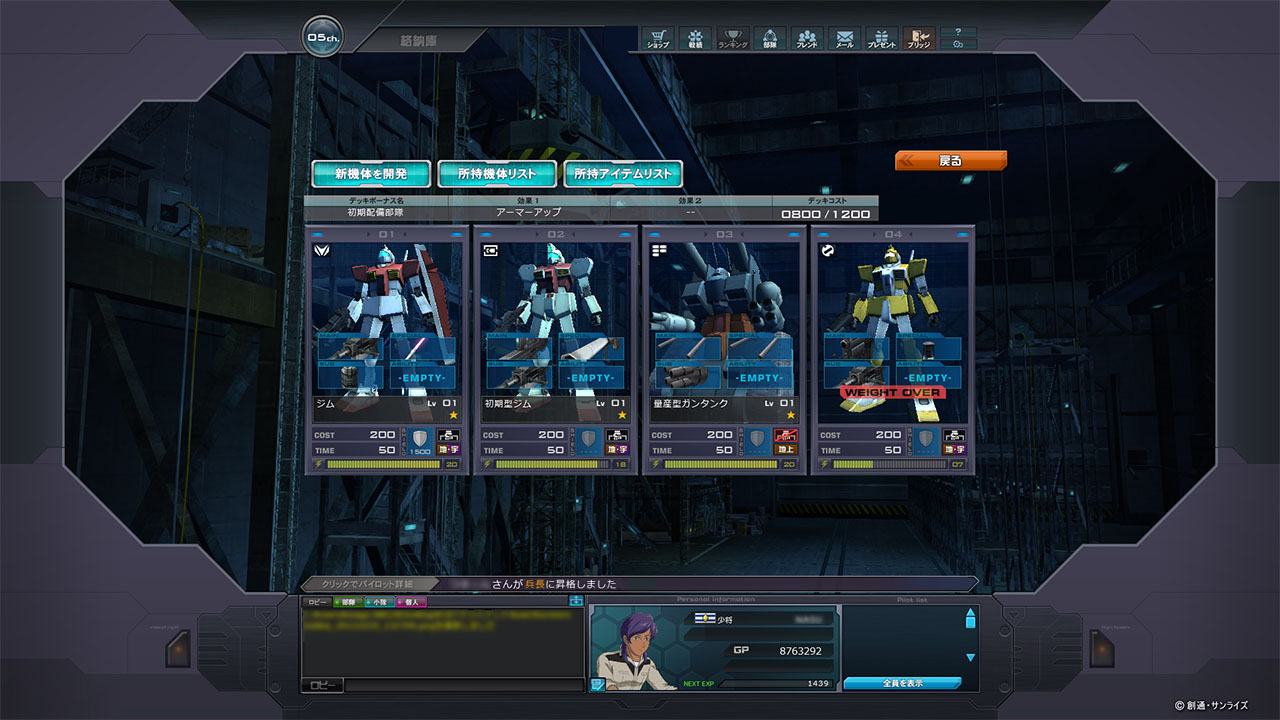Click the ロビー channel button beside chat input
1280x720 pixels.
coord(322,686)
